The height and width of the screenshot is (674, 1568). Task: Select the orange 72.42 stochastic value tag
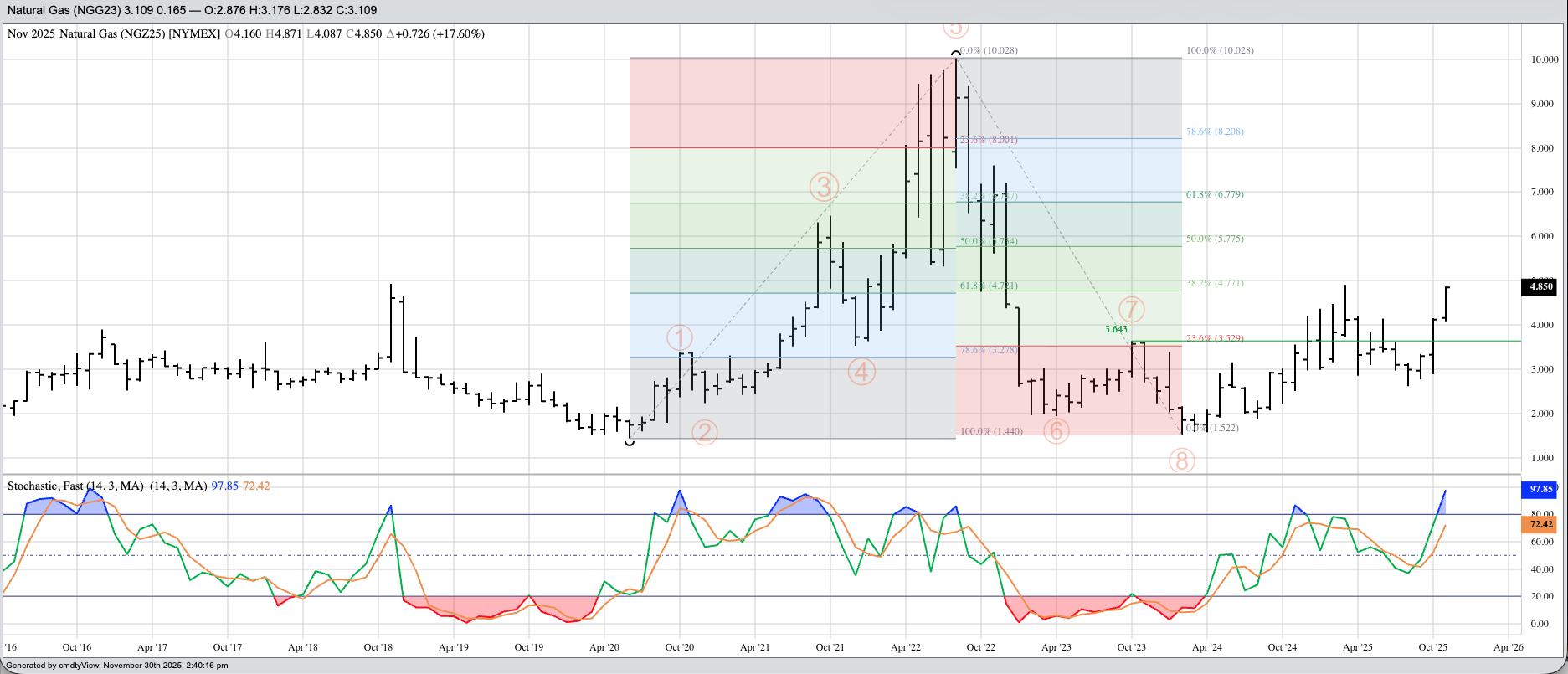pos(1540,524)
